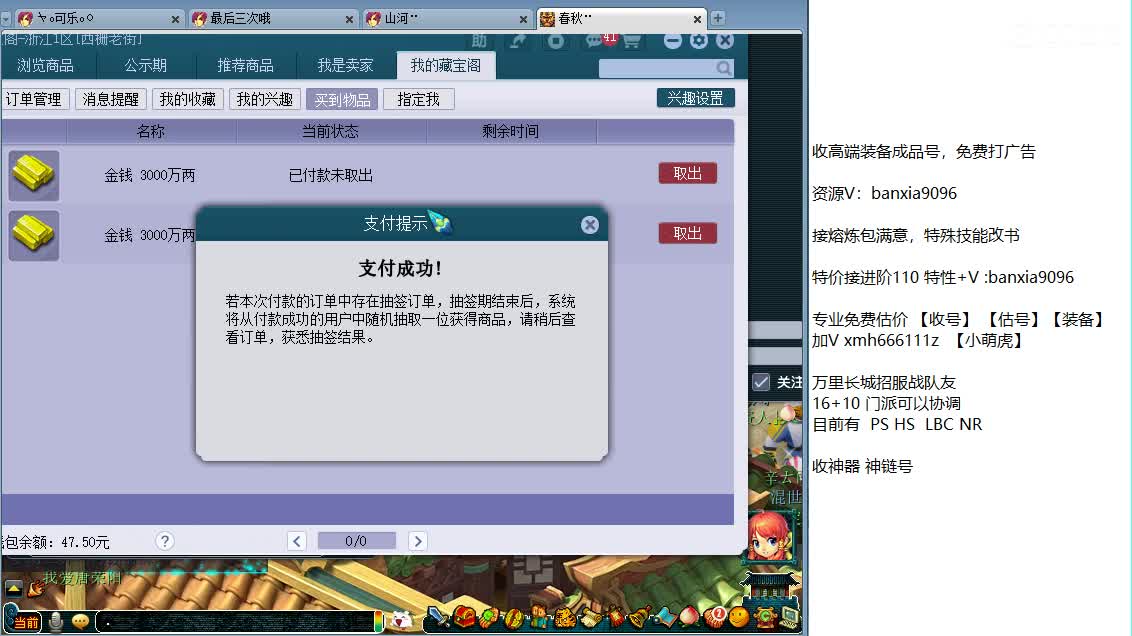Click the sword attack icon in game toolbar

point(438,617)
